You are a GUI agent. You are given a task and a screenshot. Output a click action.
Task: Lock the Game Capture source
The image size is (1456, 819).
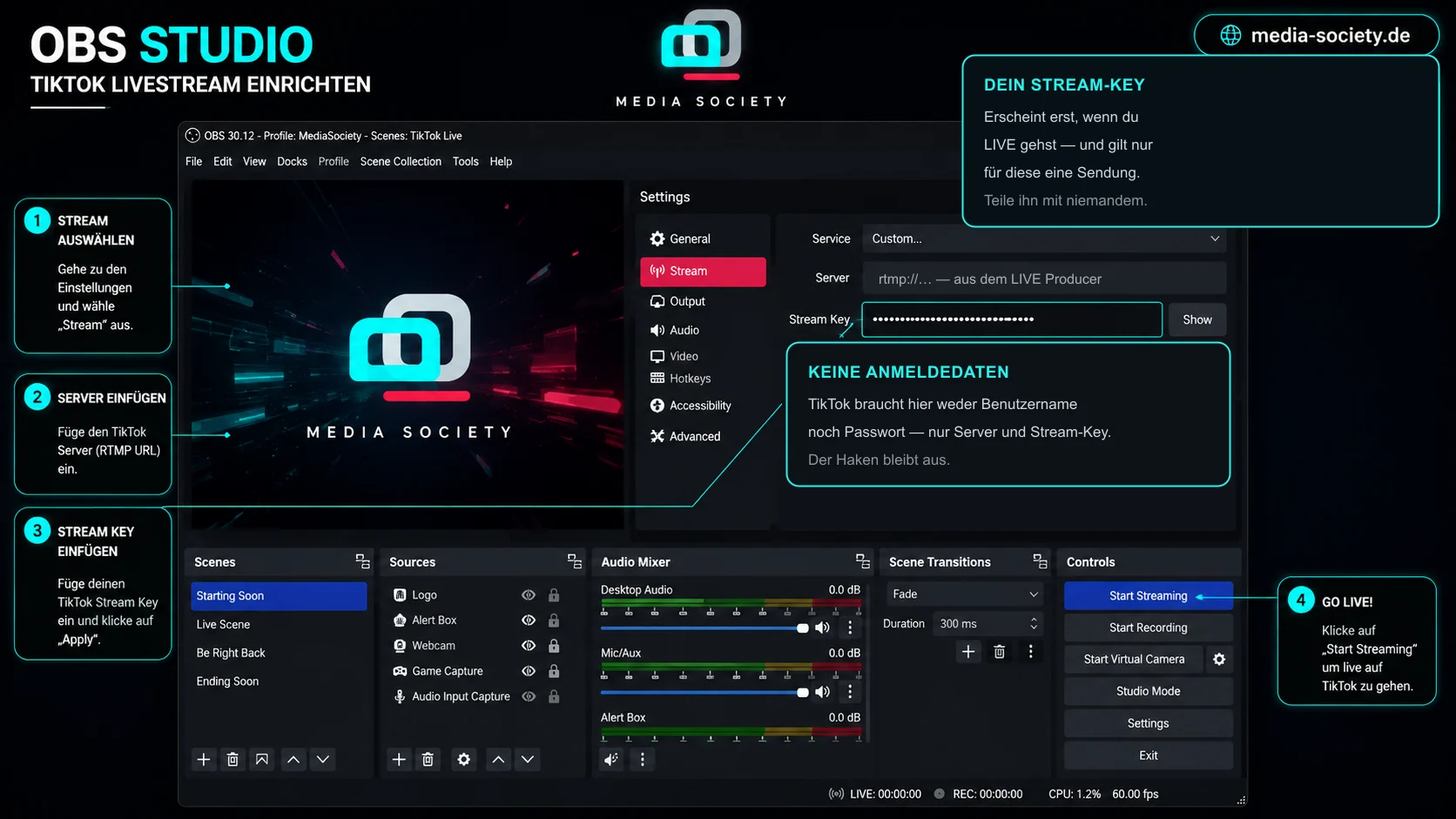pyautogui.click(x=554, y=671)
